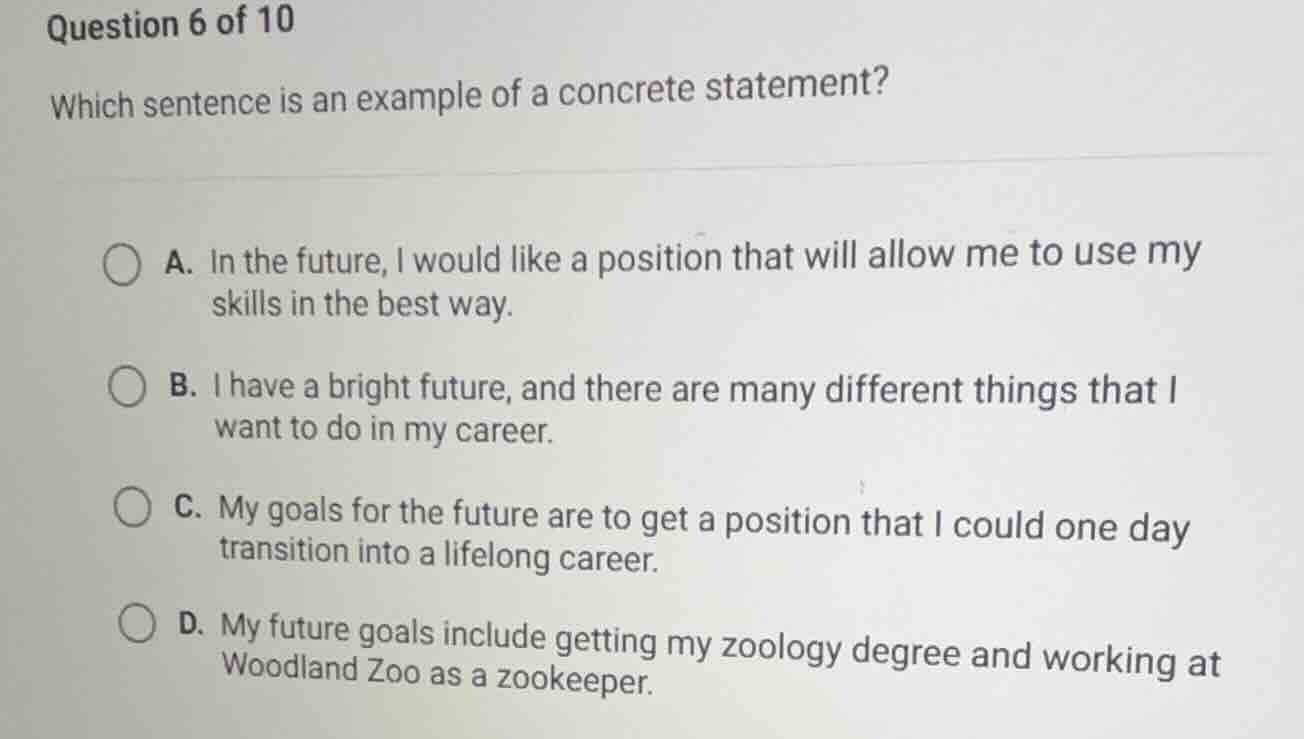Image resolution: width=1304 pixels, height=739 pixels.
Task: Select radio button for answer D
Action: click(140, 623)
